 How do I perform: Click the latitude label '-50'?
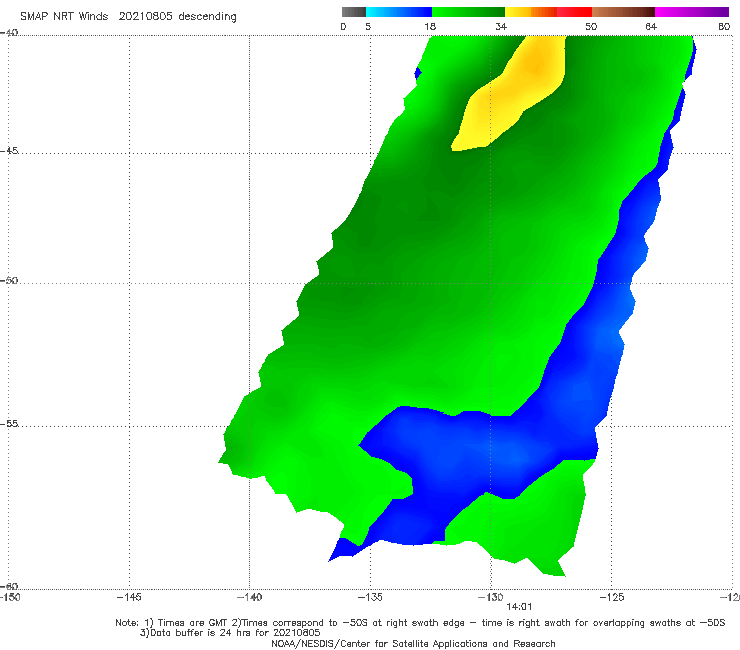[x=9, y=281]
